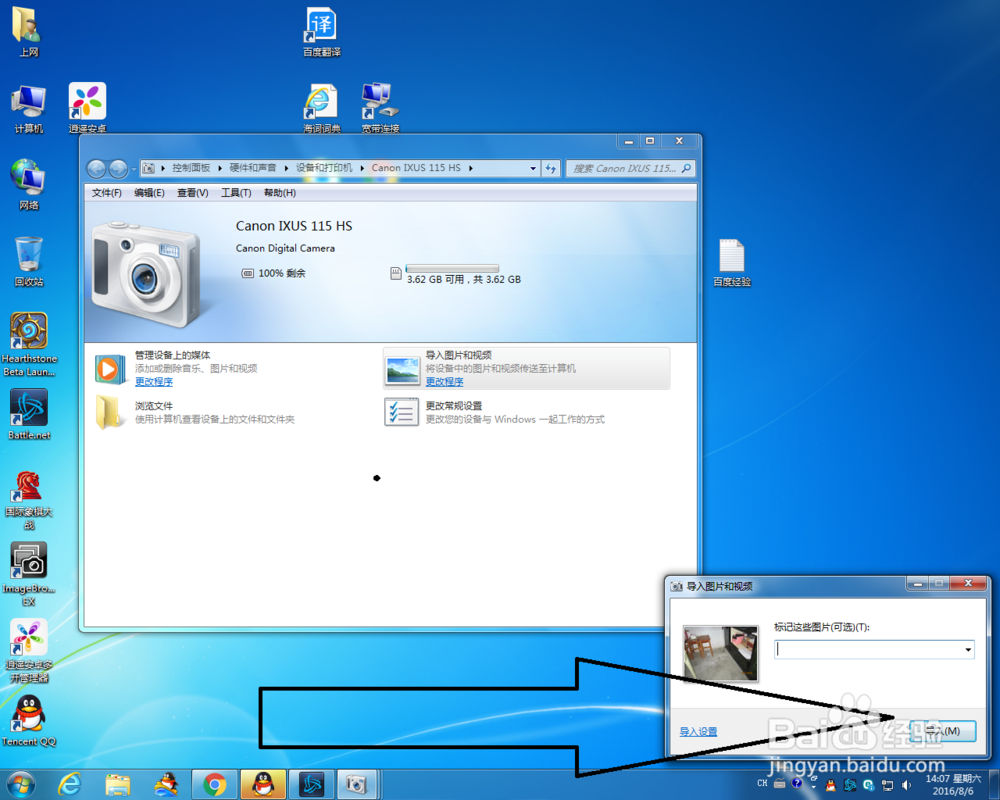Click the Show desktop button at taskbar end
This screenshot has height=800, width=1000.
[x=994, y=785]
